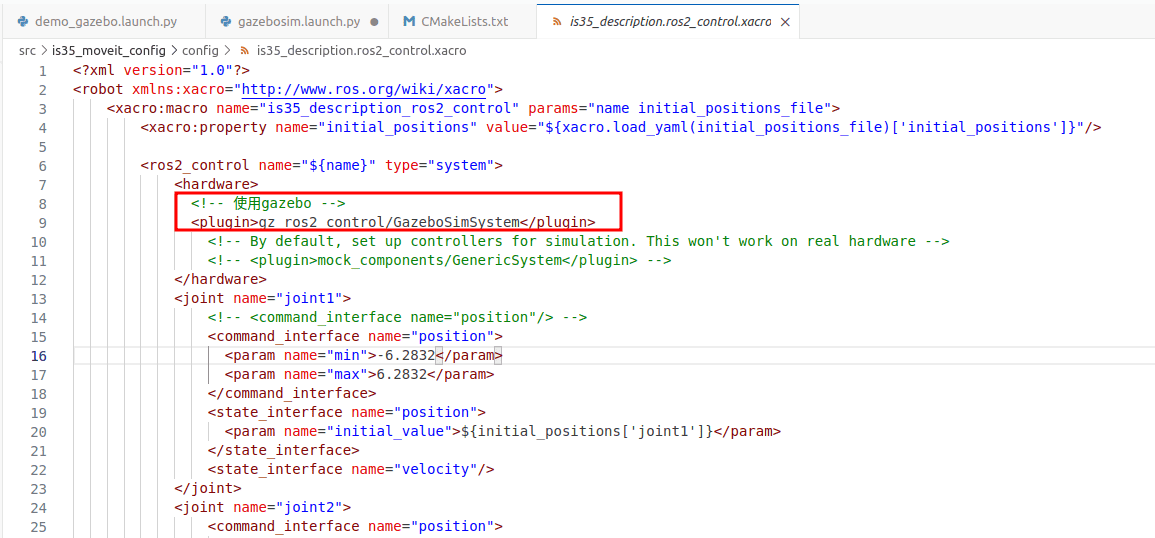
Task: Click unsaved dot on gazebosim.launch.py tab
Action: click(x=374, y=21)
